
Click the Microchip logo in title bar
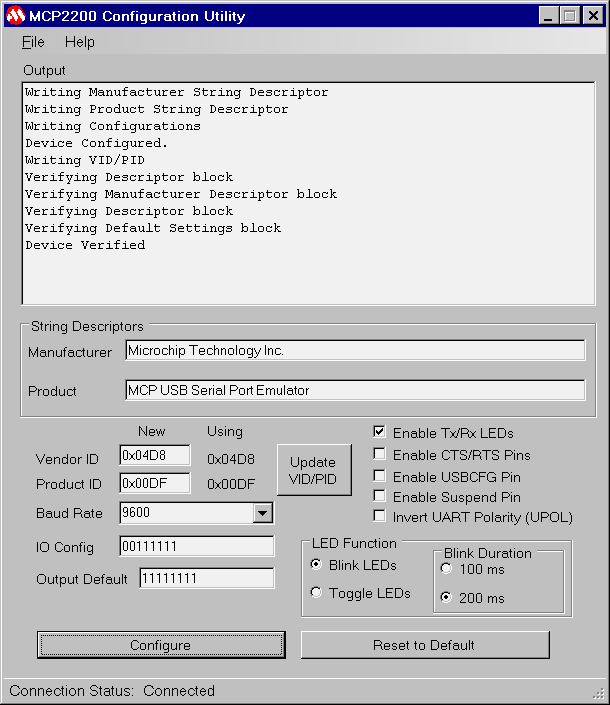[15, 16]
